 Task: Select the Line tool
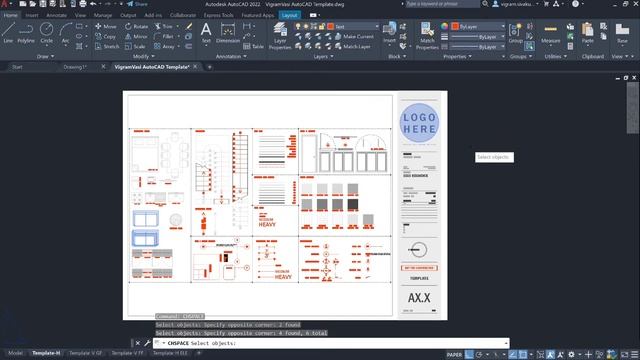click(8, 33)
